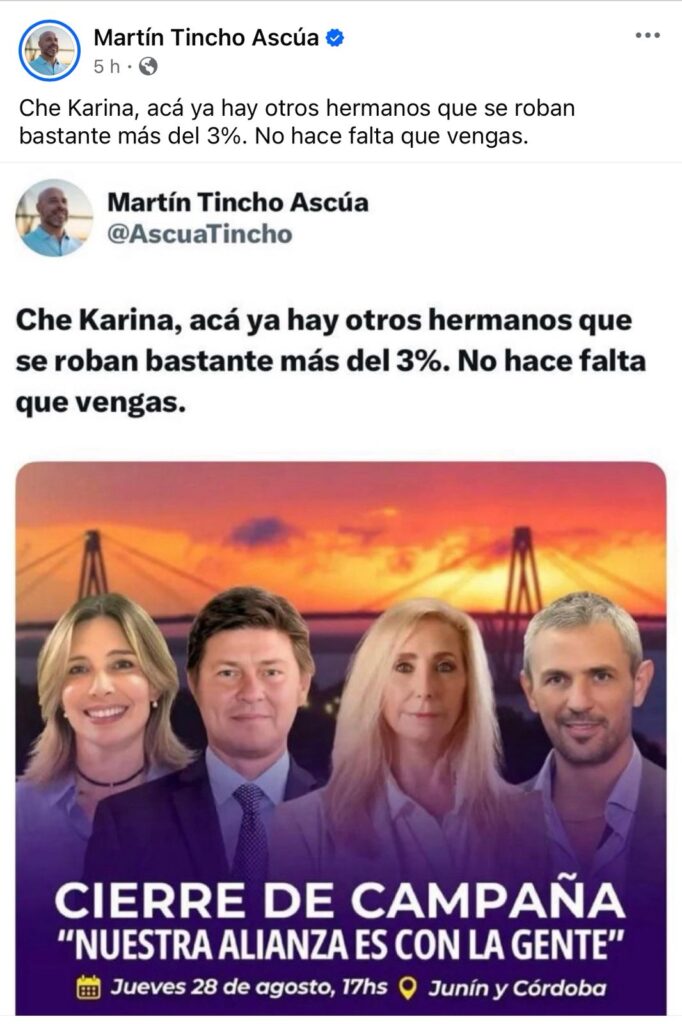Image resolution: width=682 pixels, height=1024 pixels.
Task: Click the post caption starting with Che Karina
Action: [297, 122]
